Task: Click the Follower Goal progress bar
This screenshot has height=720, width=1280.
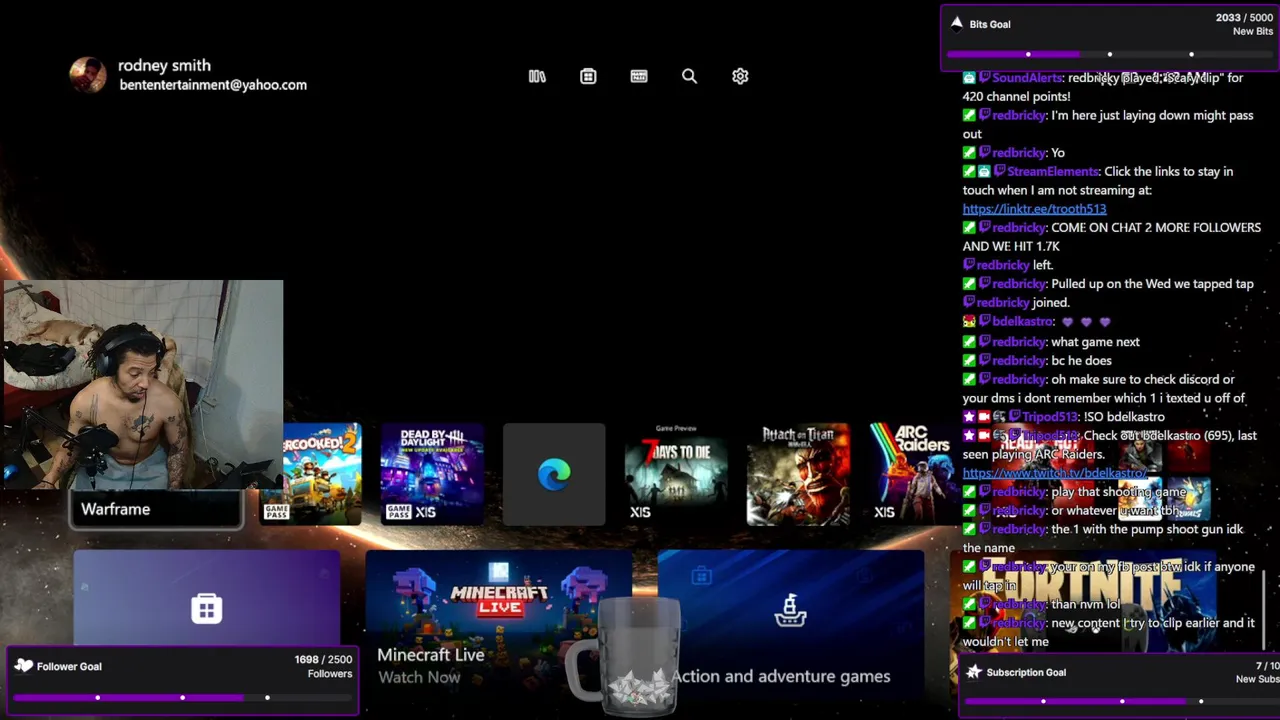Action: pyautogui.click(x=182, y=697)
